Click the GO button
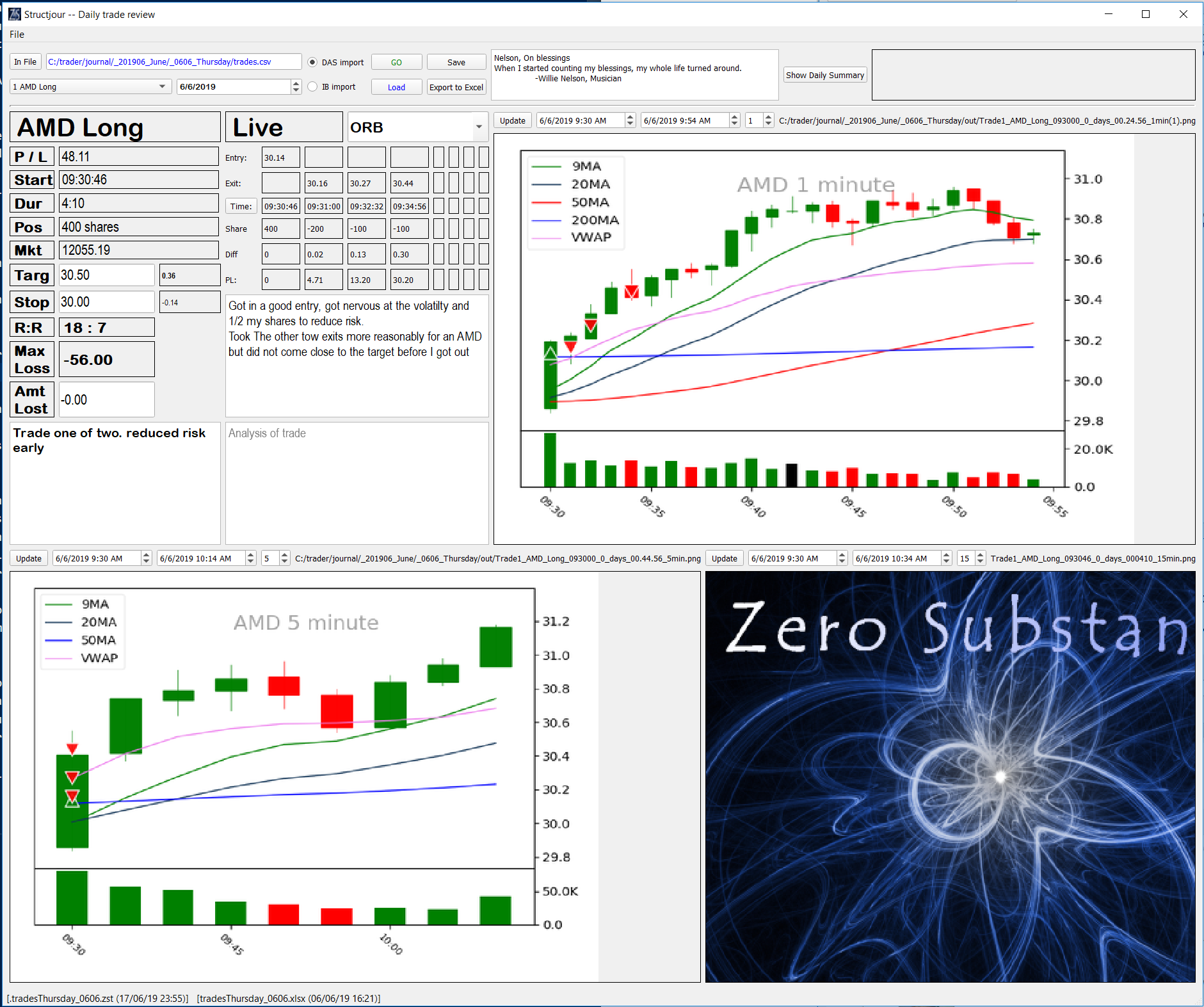The height and width of the screenshot is (1007, 1204). tap(396, 62)
